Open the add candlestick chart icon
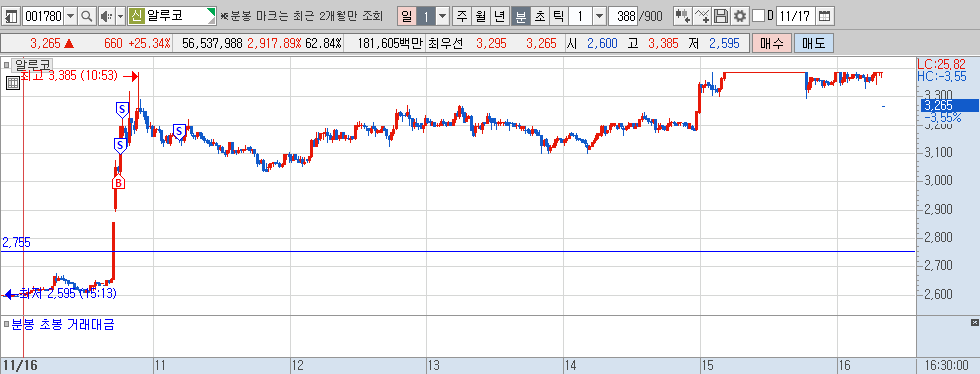The image size is (980, 374). click(x=683, y=16)
